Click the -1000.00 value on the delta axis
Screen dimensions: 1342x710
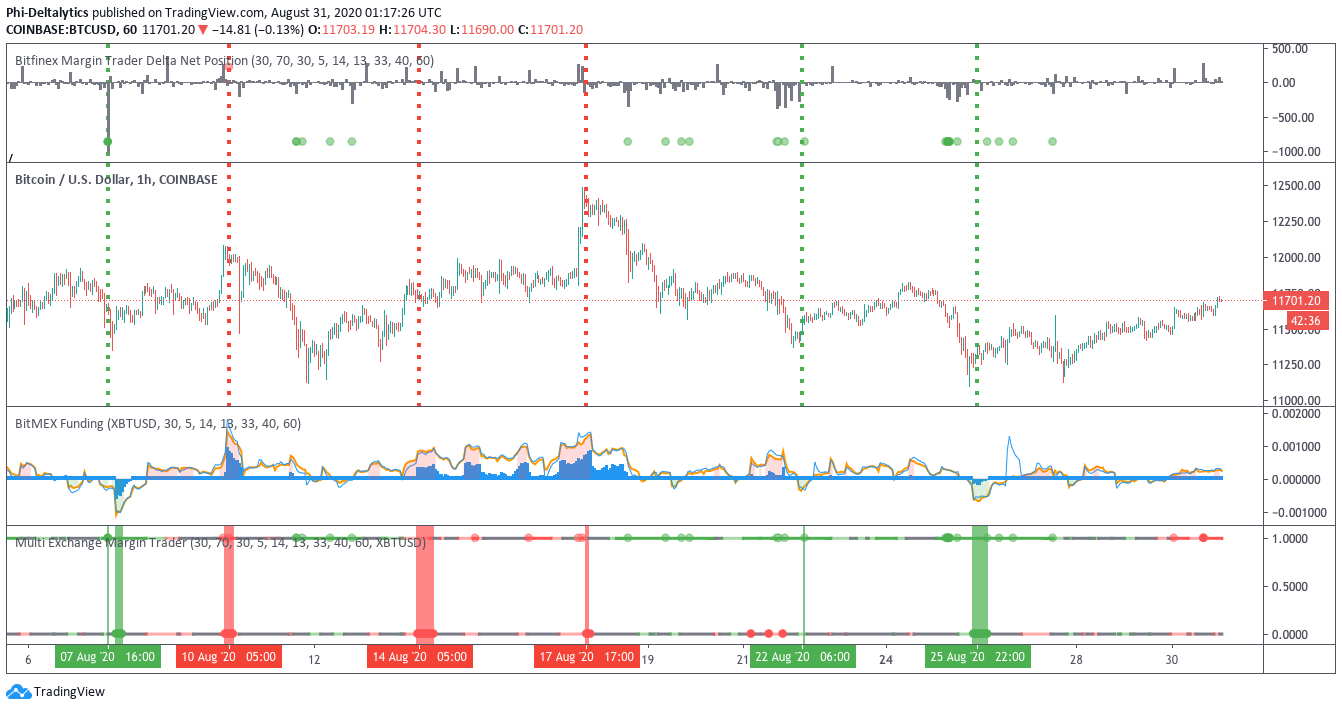(x=1297, y=151)
